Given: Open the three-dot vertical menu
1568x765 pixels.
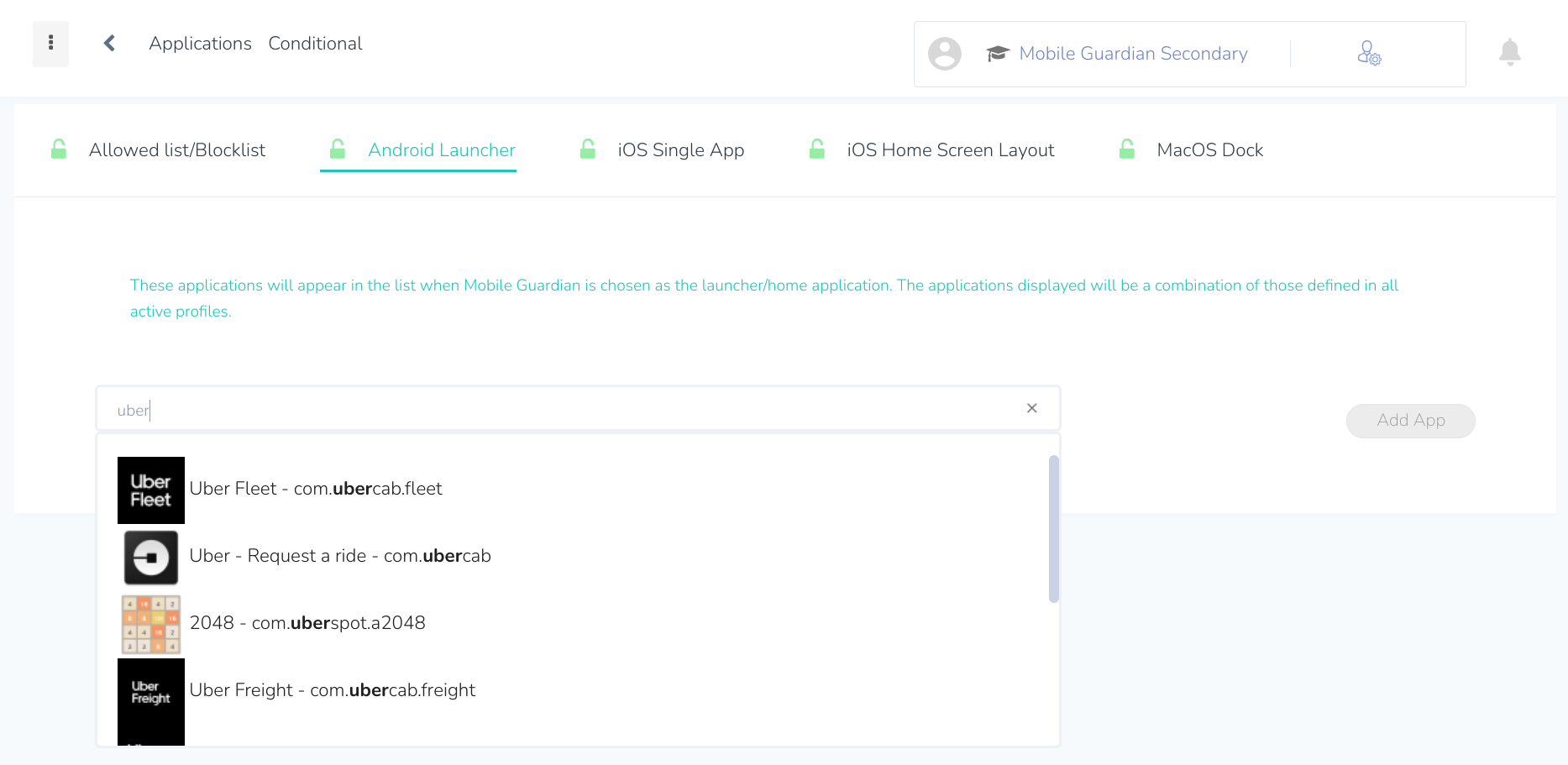Looking at the screenshot, I should 50,44.
